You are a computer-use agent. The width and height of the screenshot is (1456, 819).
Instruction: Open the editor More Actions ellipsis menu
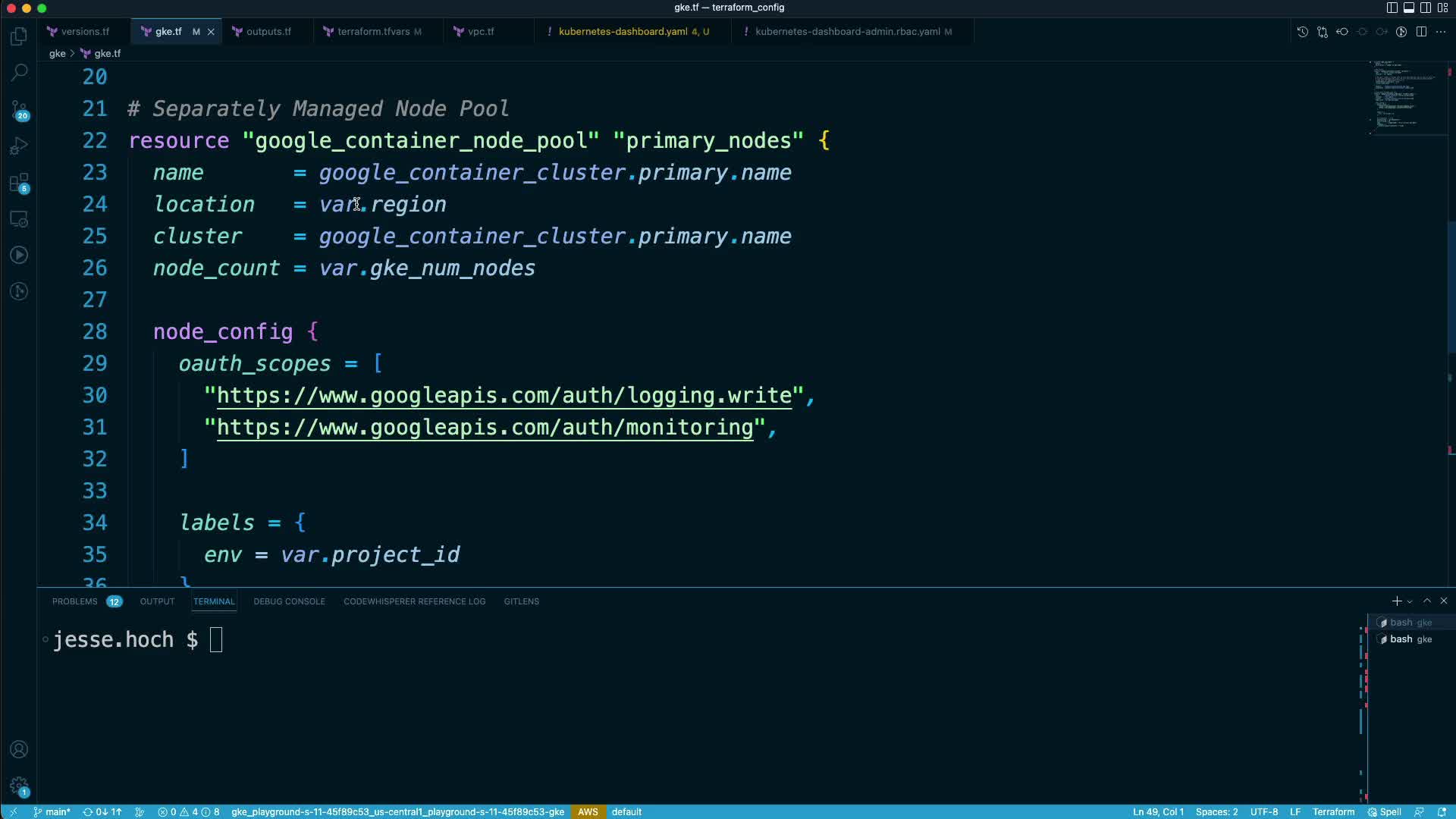pyautogui.click(x=1441, y=32)
